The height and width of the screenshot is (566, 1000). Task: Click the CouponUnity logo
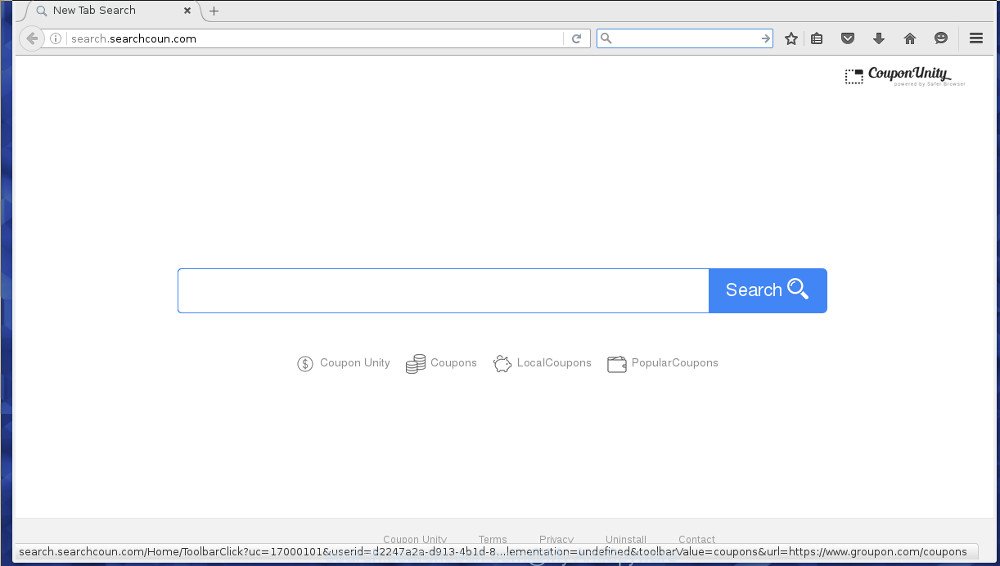pyautogui.click(x=904, y=76)
